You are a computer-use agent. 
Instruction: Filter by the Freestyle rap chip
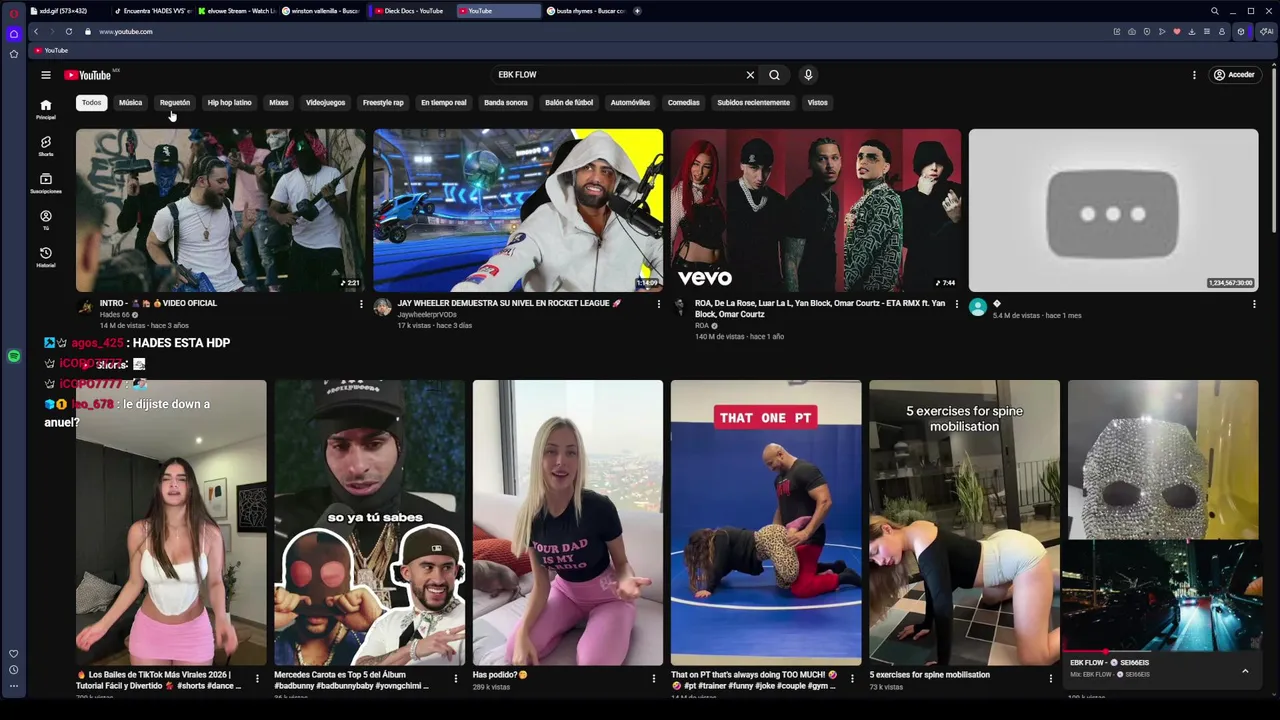383,103
